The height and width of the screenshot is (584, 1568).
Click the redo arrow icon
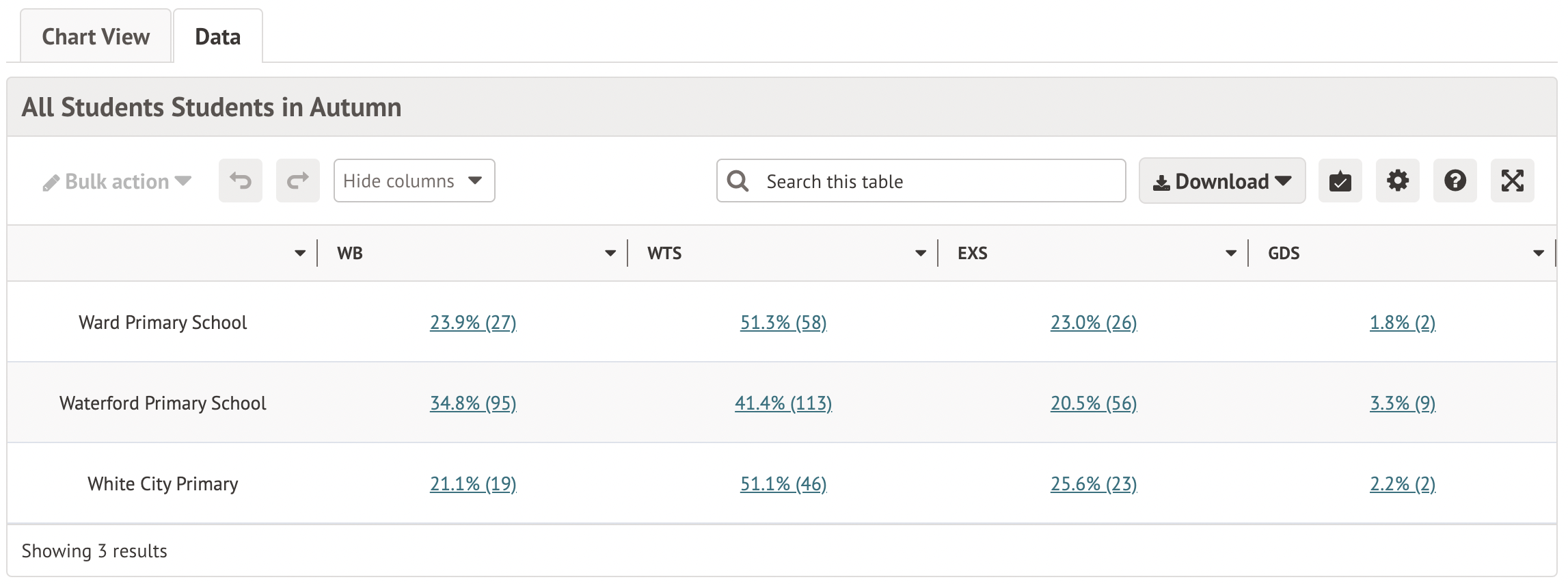click(x=298, y=181)
